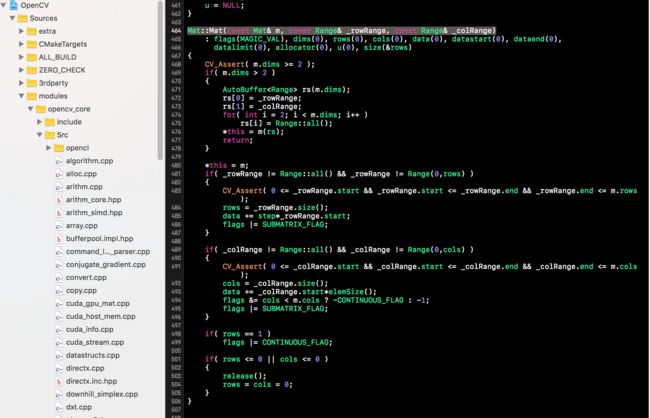Image resolution: width=650 pixels, height=418 pixels.
Task: Click the directx.inc.hpp header file icon
Action: [59, 381]
